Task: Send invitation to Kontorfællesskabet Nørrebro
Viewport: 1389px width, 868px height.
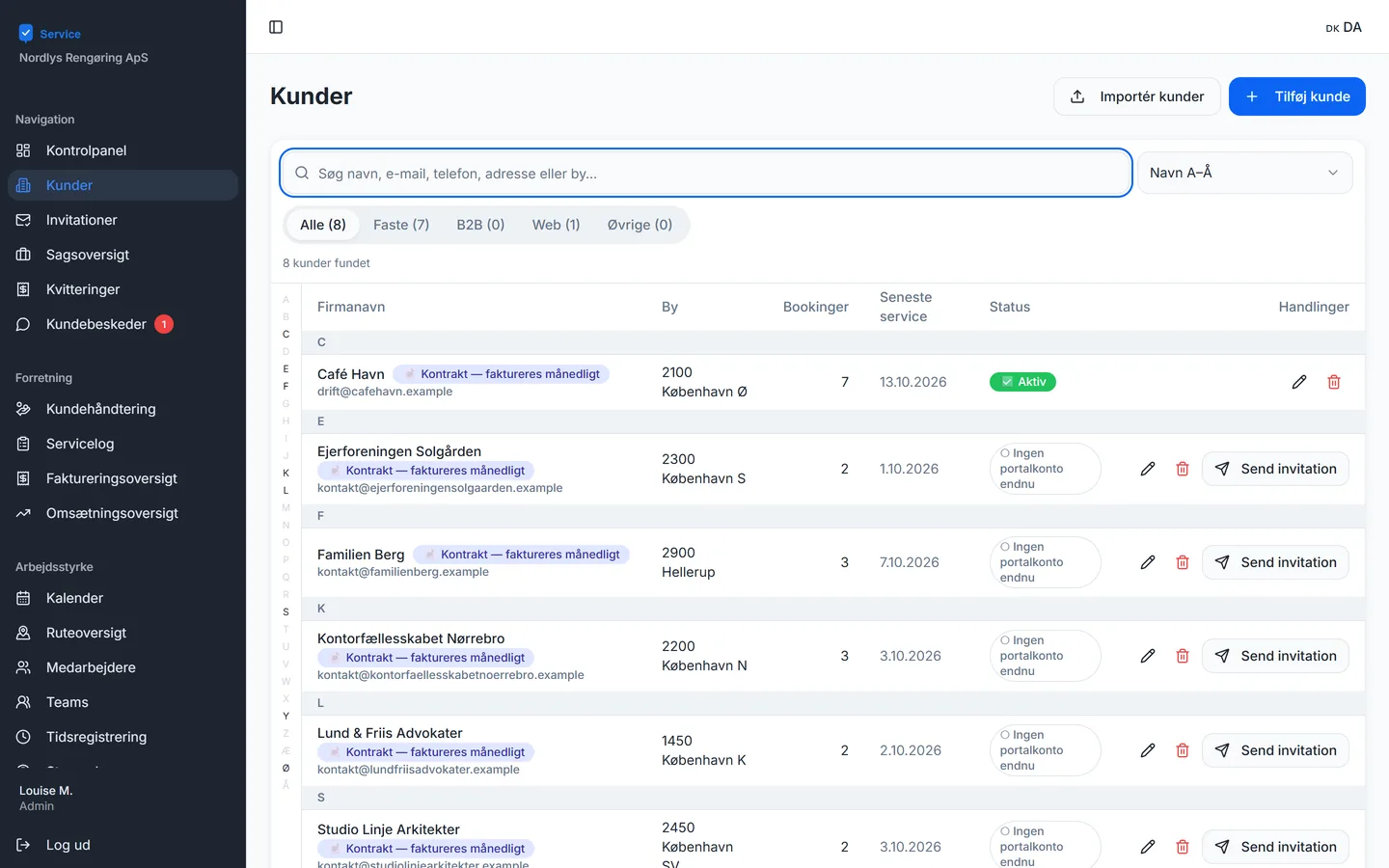Action: pos(1275,656)
